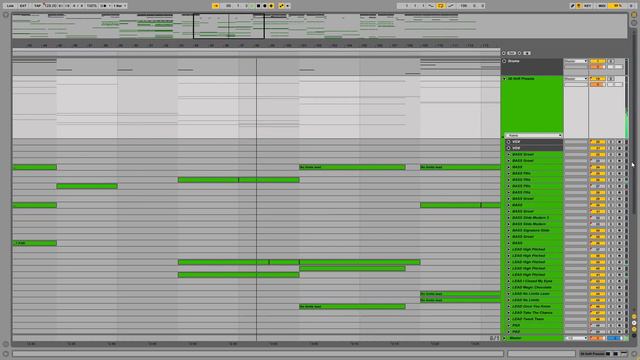Click the D disk overload indicator
640x360 pixels.
[631, 6]
